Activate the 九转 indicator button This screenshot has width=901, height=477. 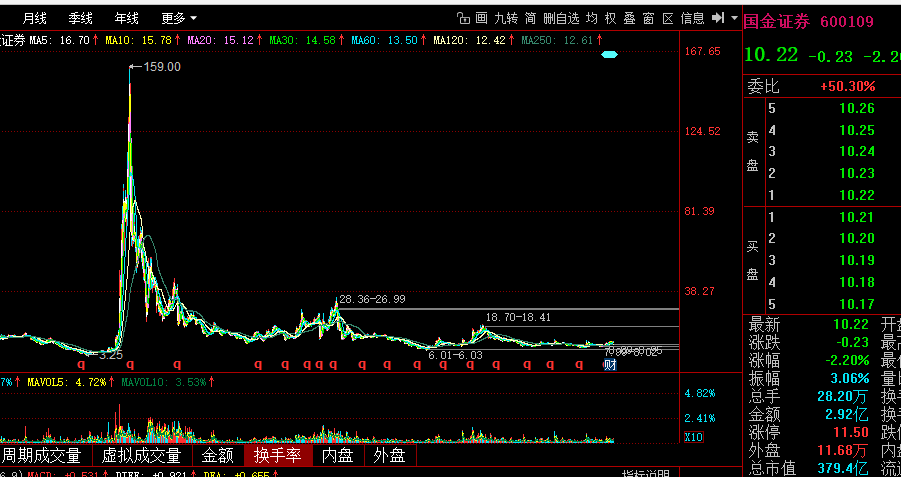[x=506, y=18]
